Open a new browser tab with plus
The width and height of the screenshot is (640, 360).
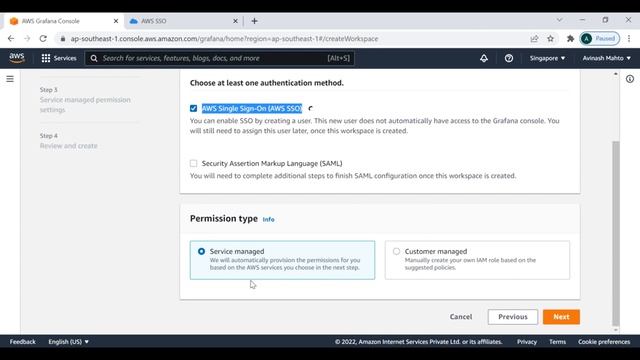tap(254, 21)
